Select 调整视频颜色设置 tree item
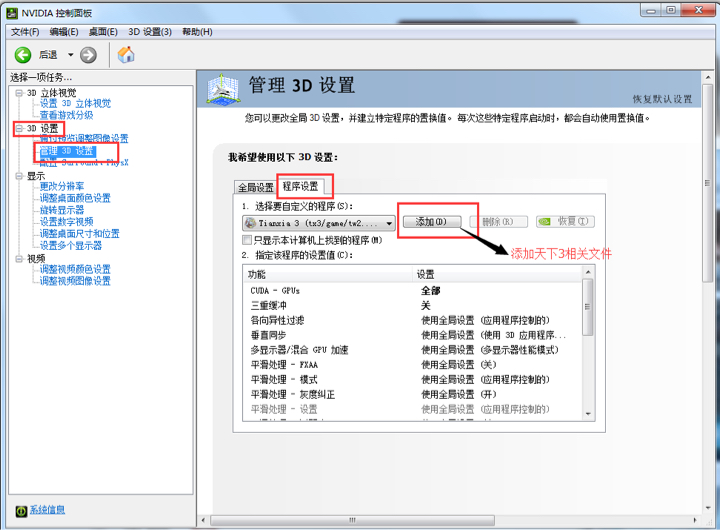 pyautogui.click(x=75, y=269)
